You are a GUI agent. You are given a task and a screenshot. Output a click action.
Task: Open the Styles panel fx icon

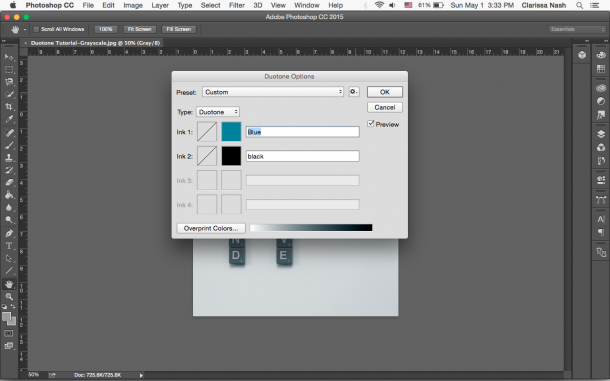(x=601, y=115)
